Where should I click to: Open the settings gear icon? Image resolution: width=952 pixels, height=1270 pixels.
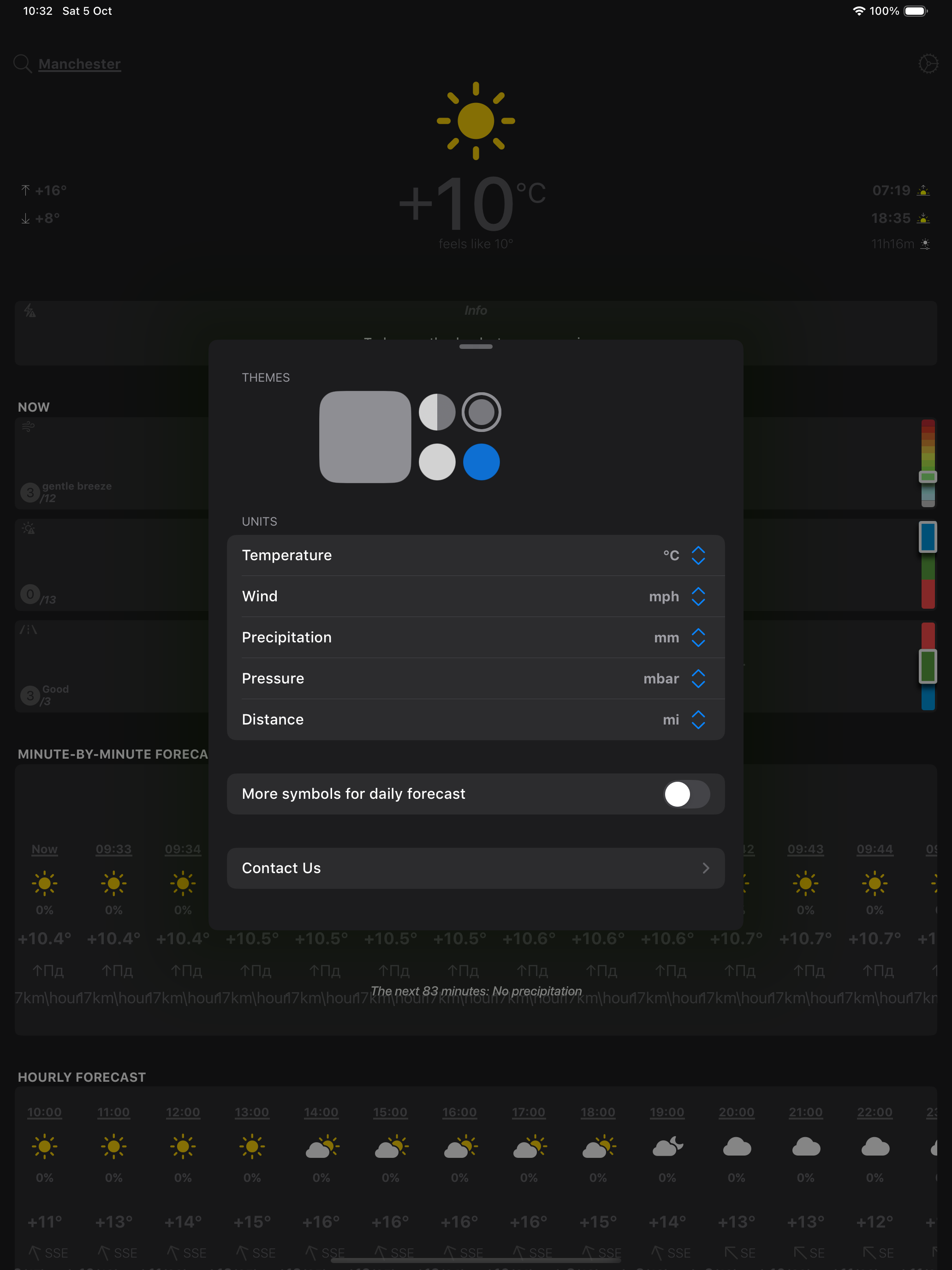pos(928,64)
